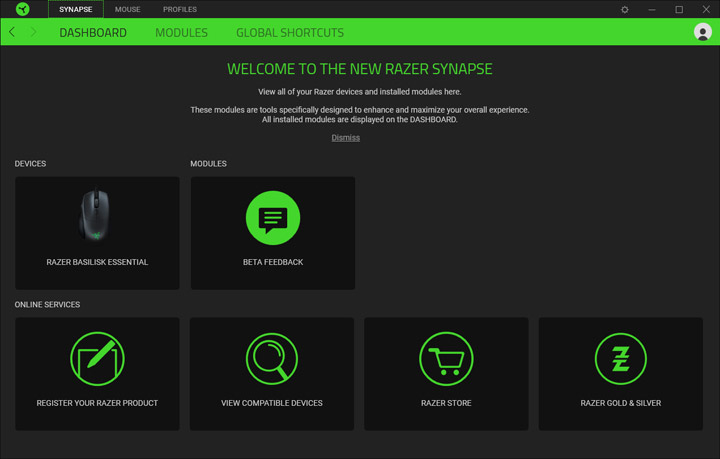Maximize the Synapse window

[679, 9]
